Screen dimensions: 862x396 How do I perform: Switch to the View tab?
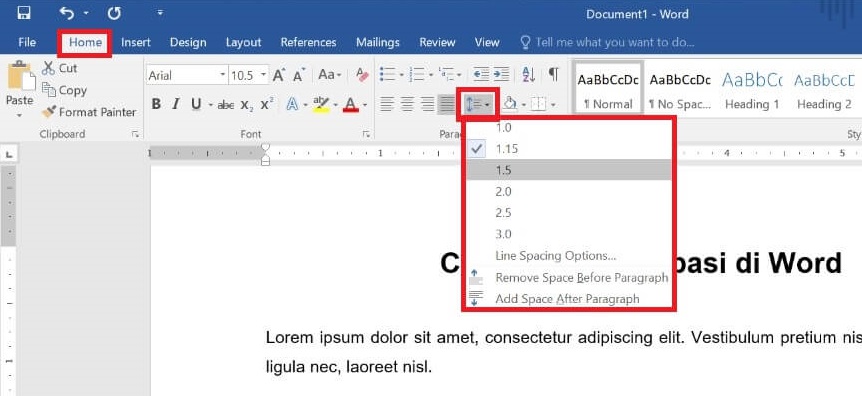(487, 42)
